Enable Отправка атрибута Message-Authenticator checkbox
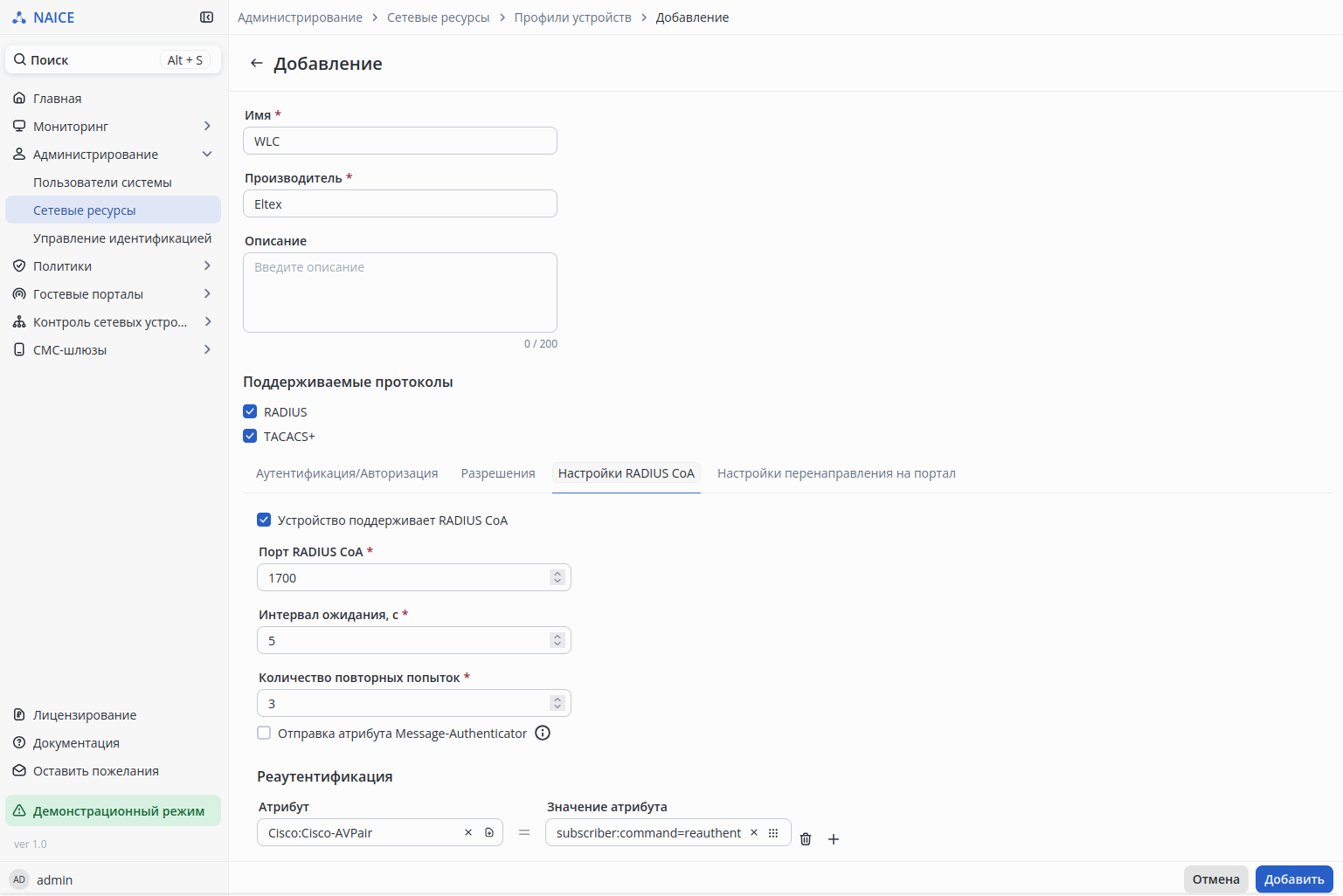 pyautogui.click(x=264, y=734)
